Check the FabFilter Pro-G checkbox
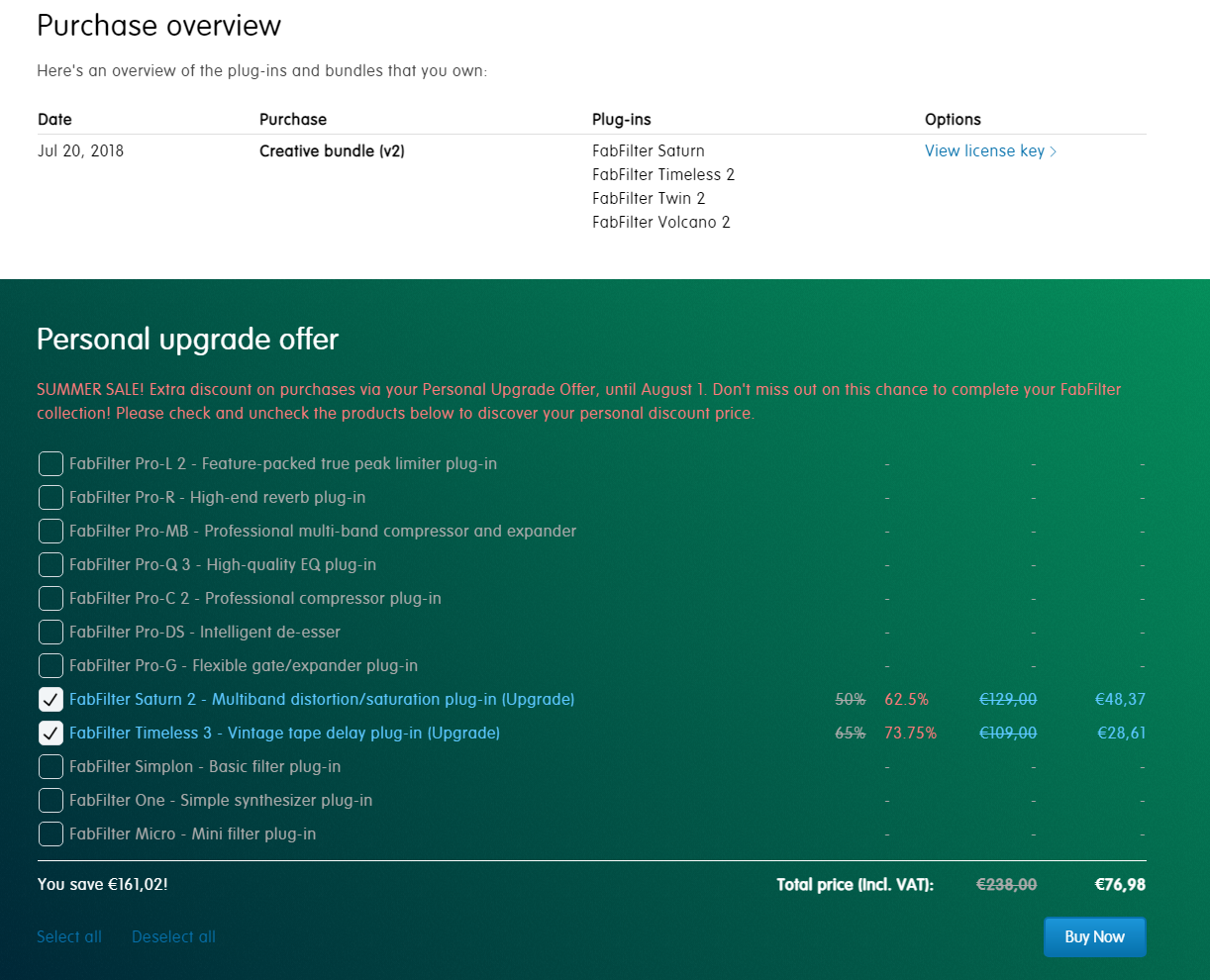 click(50, 665)
